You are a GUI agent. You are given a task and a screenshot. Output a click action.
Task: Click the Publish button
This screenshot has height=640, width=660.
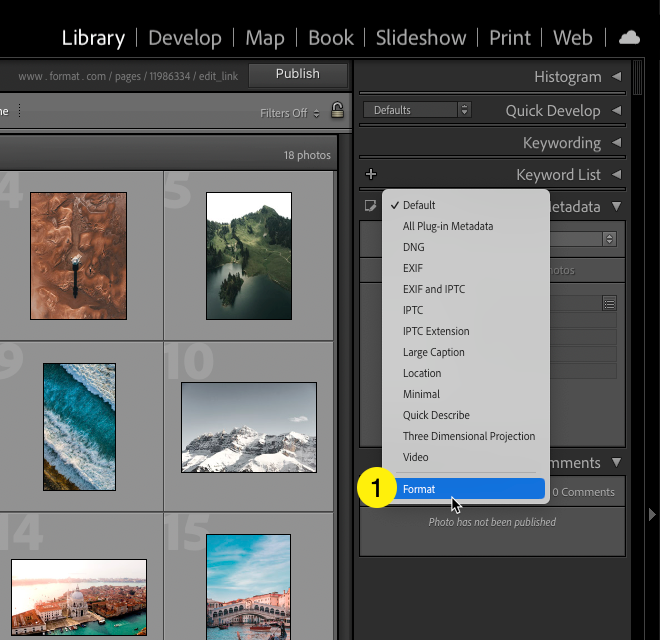pos(298,75)
